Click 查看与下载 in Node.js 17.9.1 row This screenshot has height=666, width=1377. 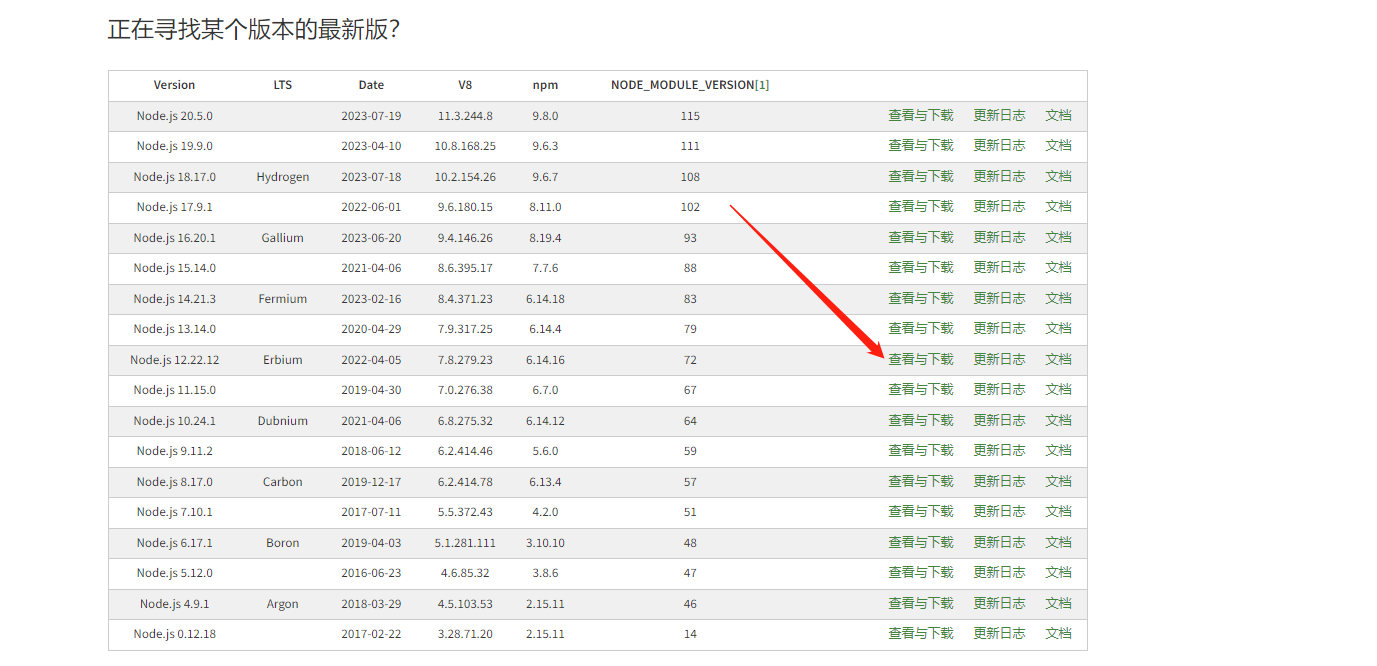click(x=921, y=206)
